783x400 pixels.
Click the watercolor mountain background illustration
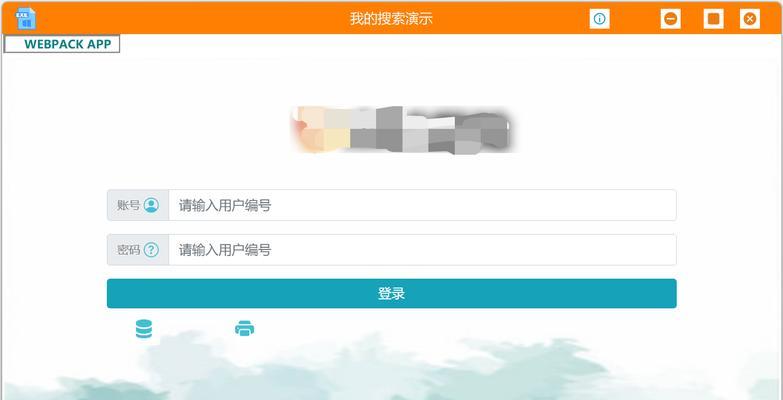point(392,369)
